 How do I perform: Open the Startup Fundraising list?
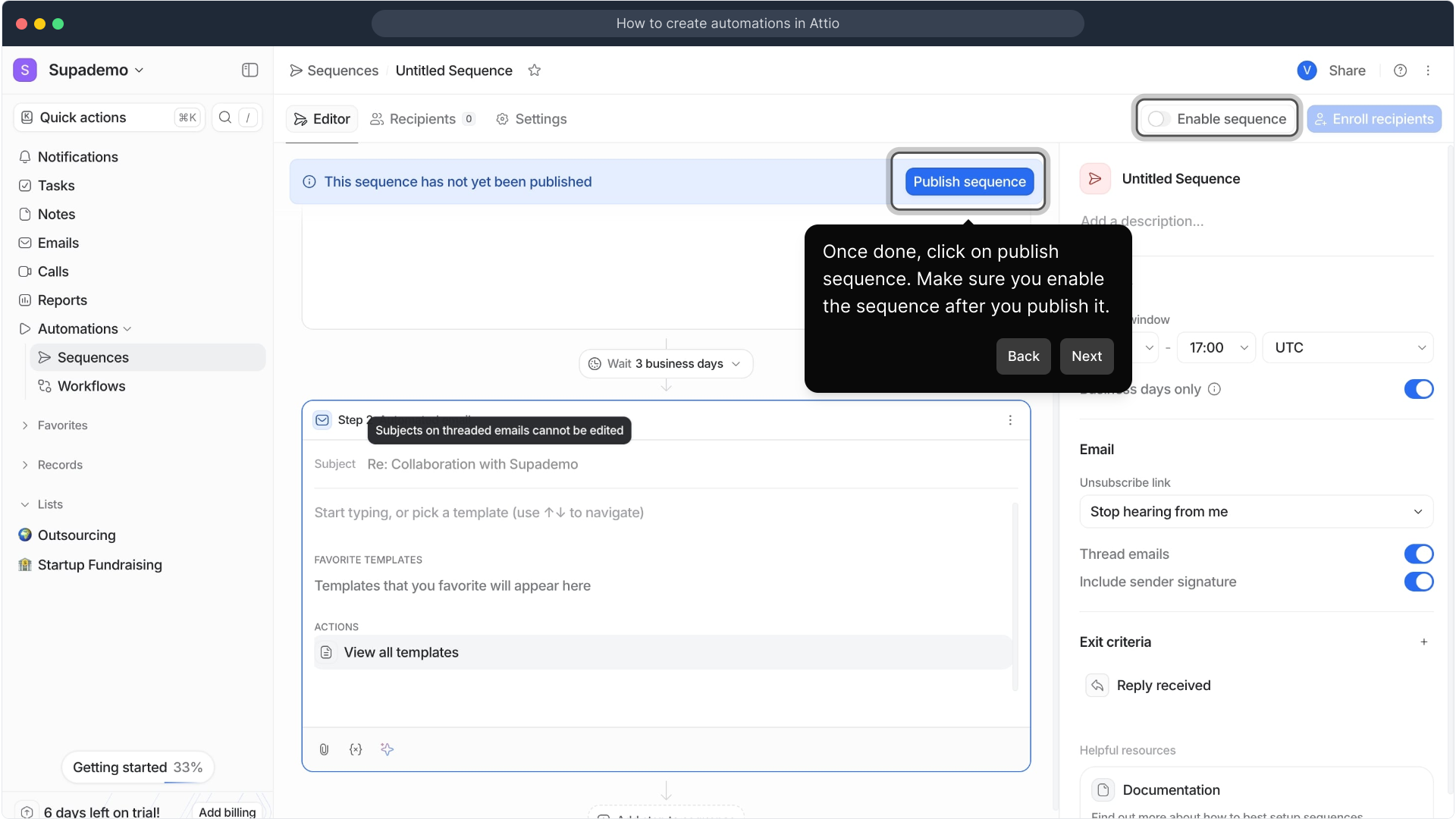(x=99, y=565)
